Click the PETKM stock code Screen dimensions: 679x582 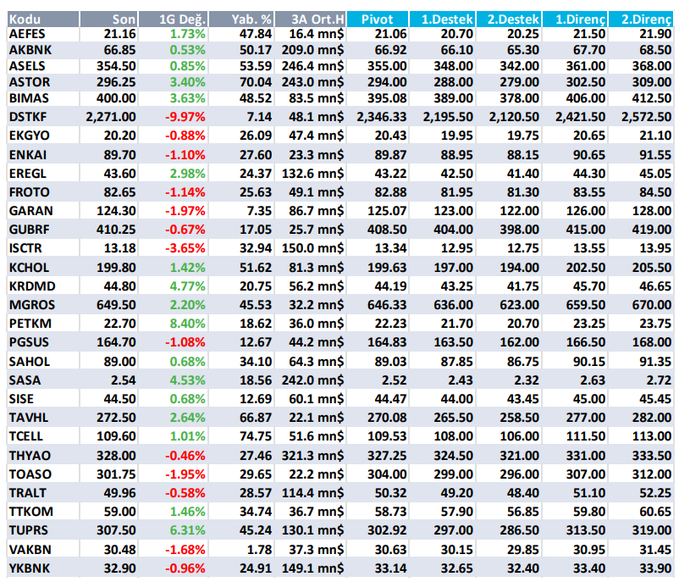(30, 323)
